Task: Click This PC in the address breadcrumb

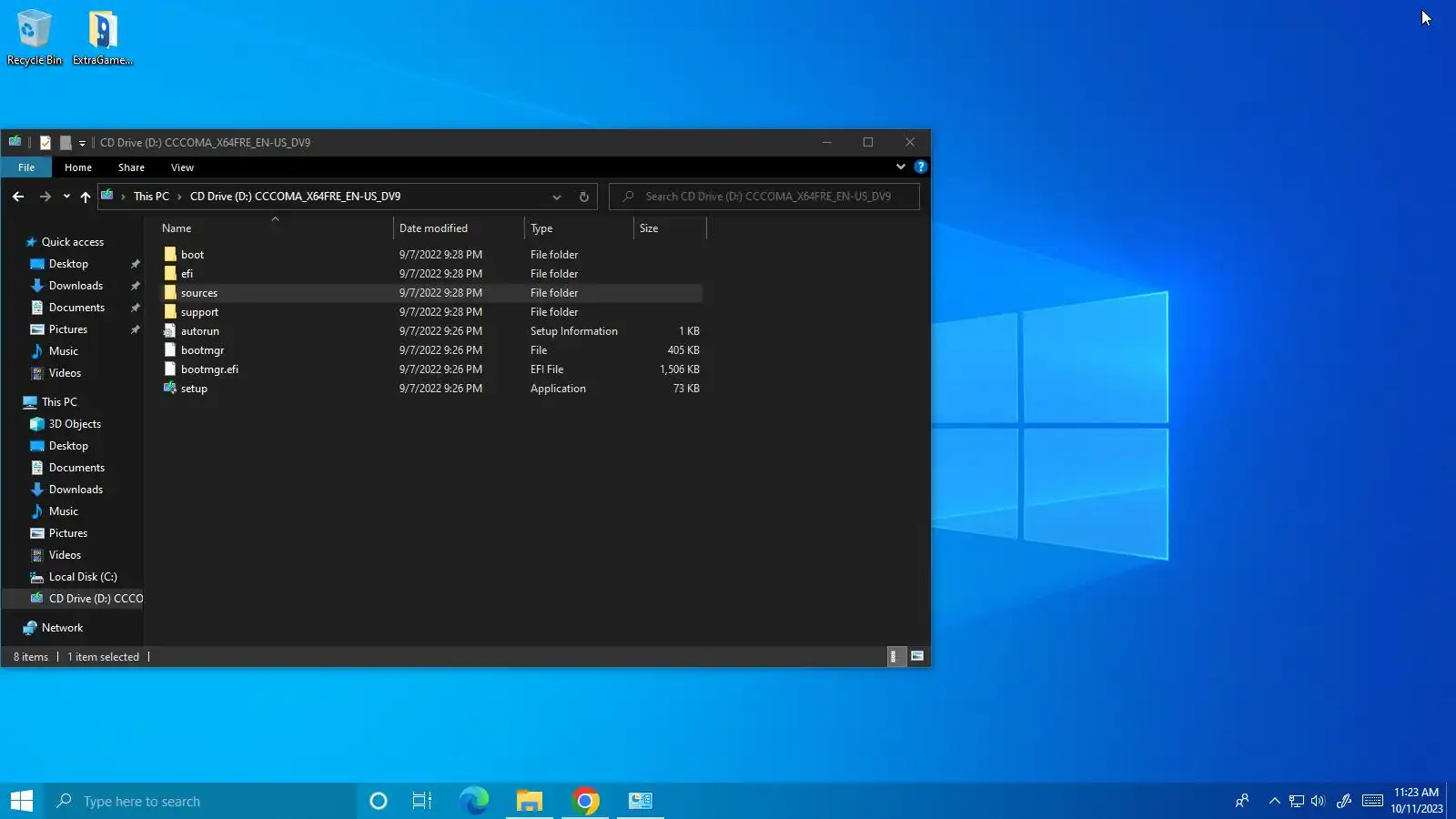Action: (151, 197)
